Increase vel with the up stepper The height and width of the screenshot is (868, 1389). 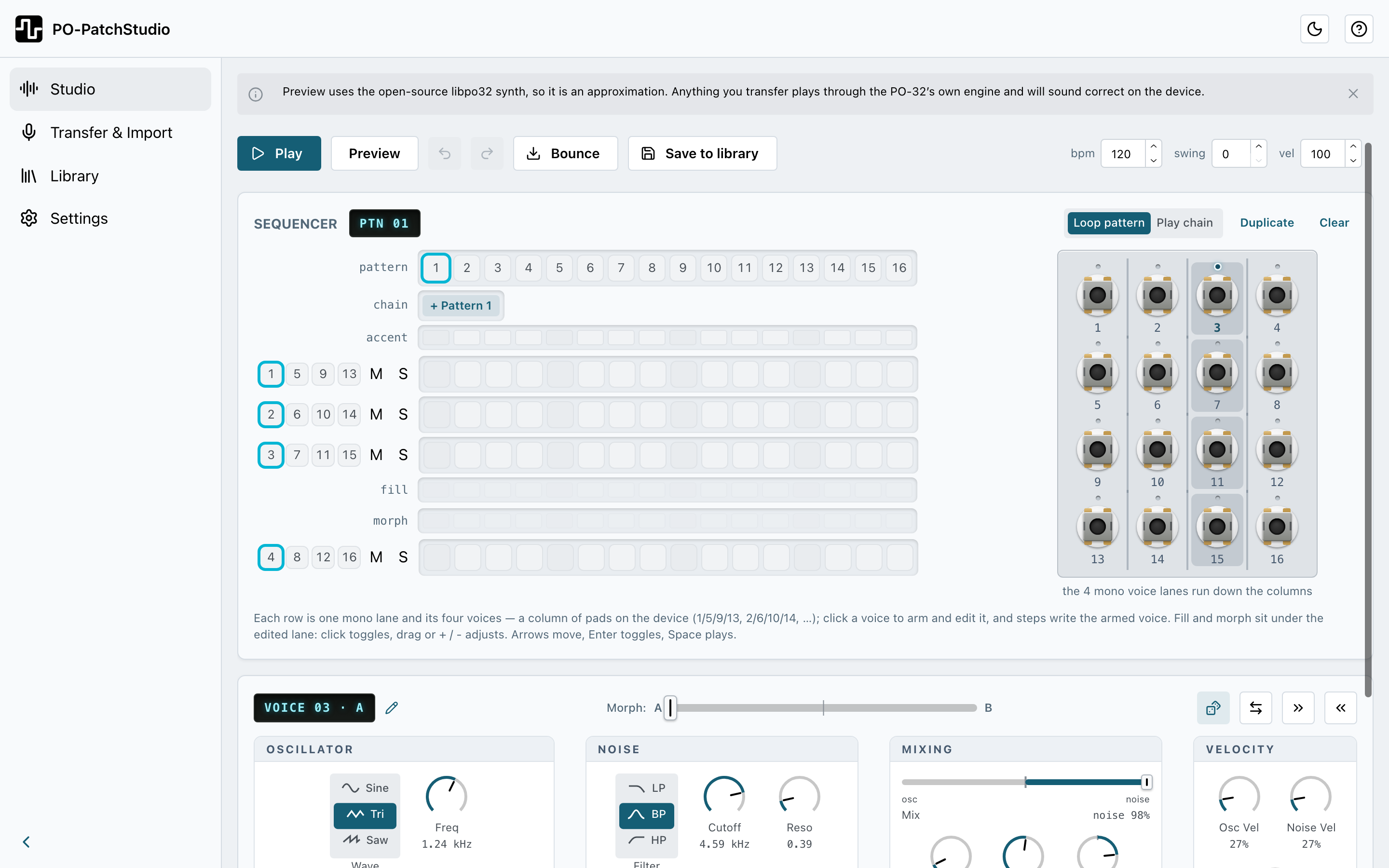pos(1353,147)
